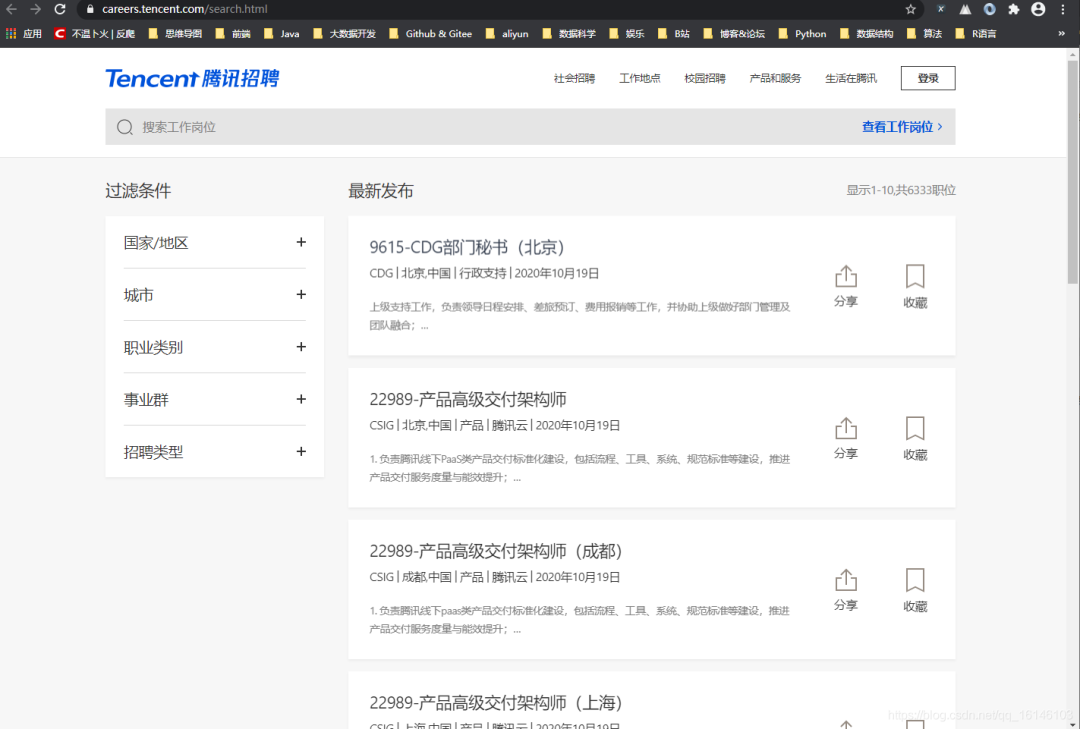Open the 生活在腾讯 nav item
Image resolution: width=1080 pixels, height=729 pixels.
click(851, 79)
